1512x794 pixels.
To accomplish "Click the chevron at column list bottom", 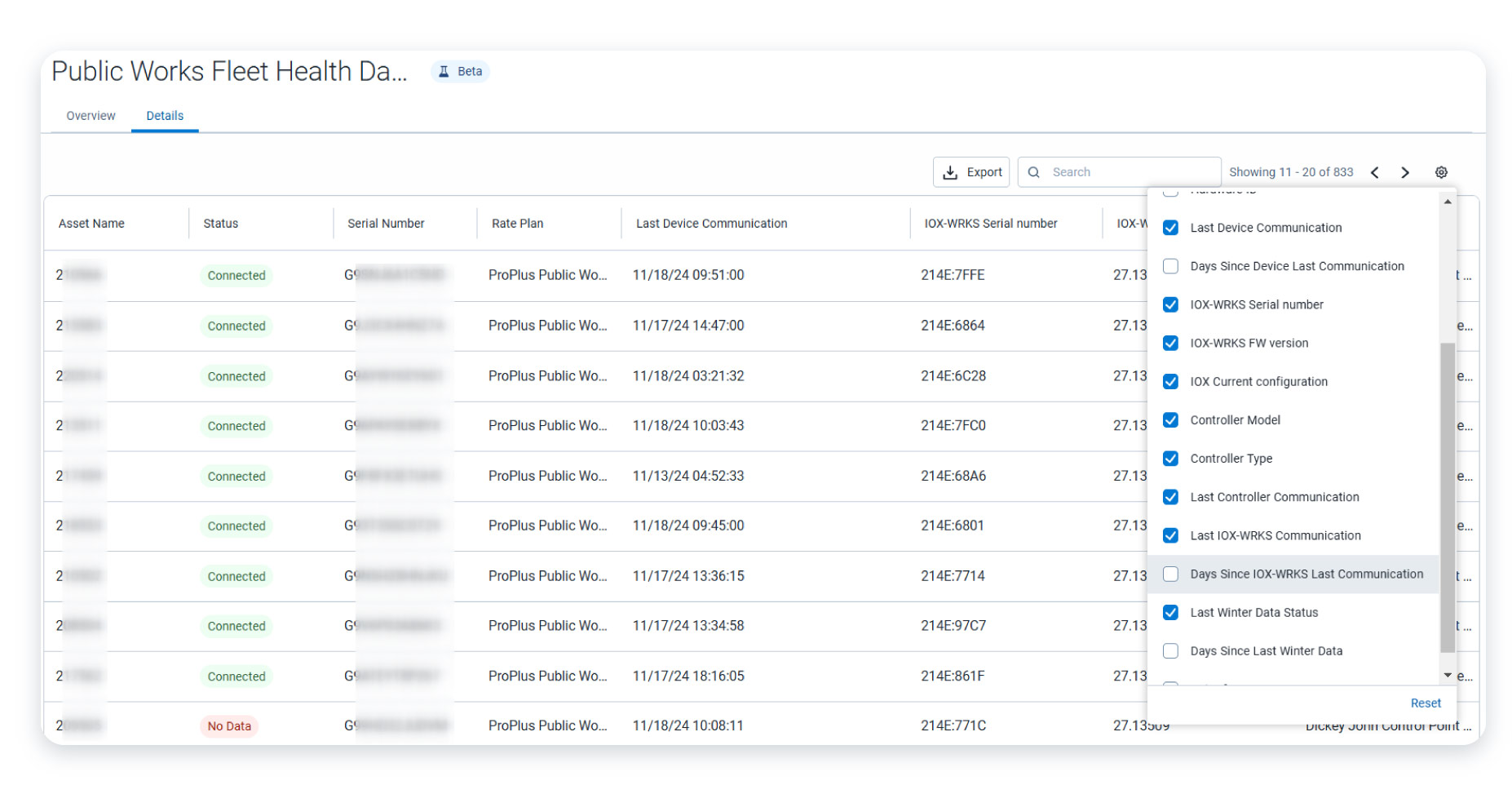I will tap(1448, 675).
